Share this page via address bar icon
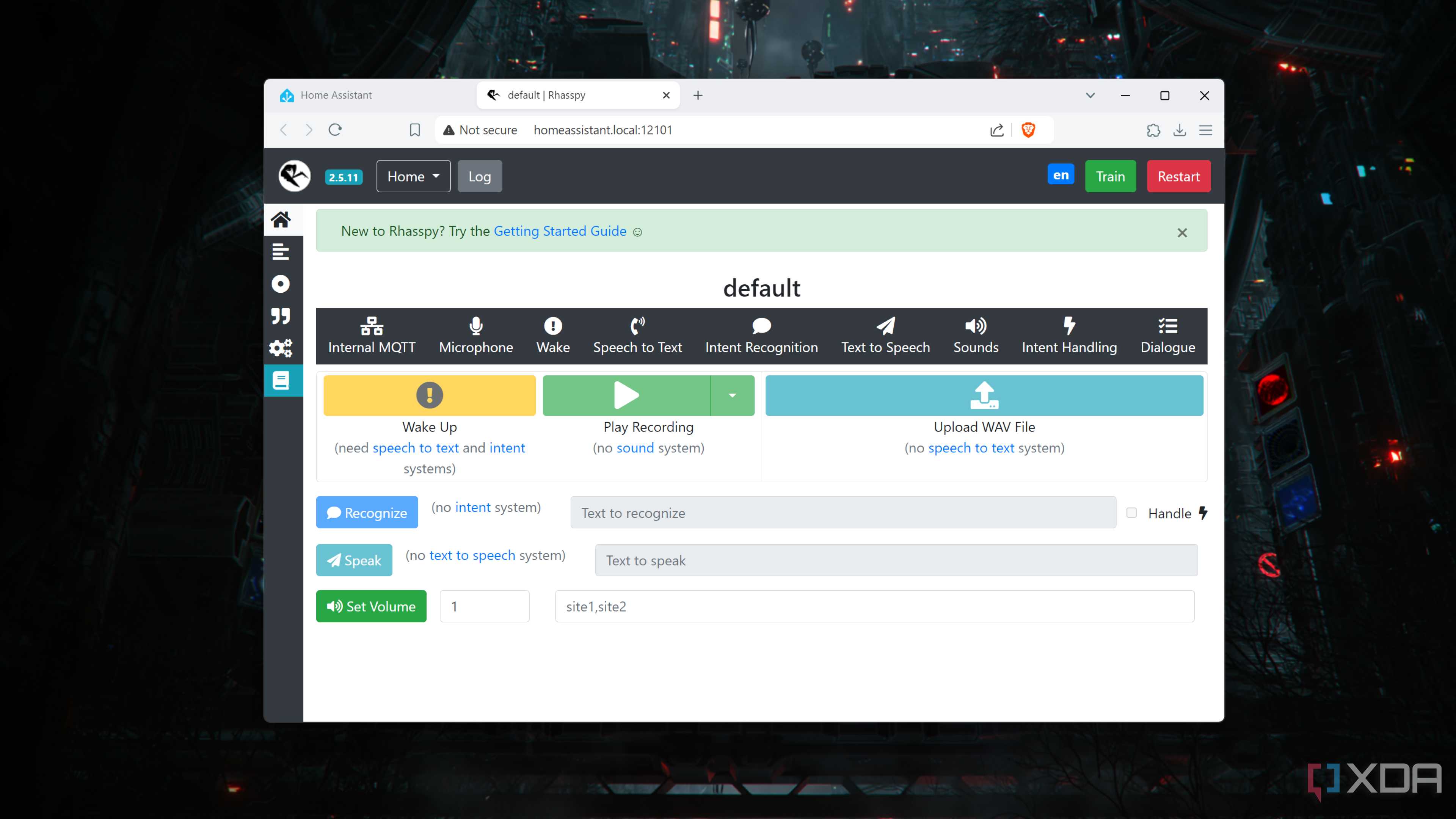 pos(996,130)
